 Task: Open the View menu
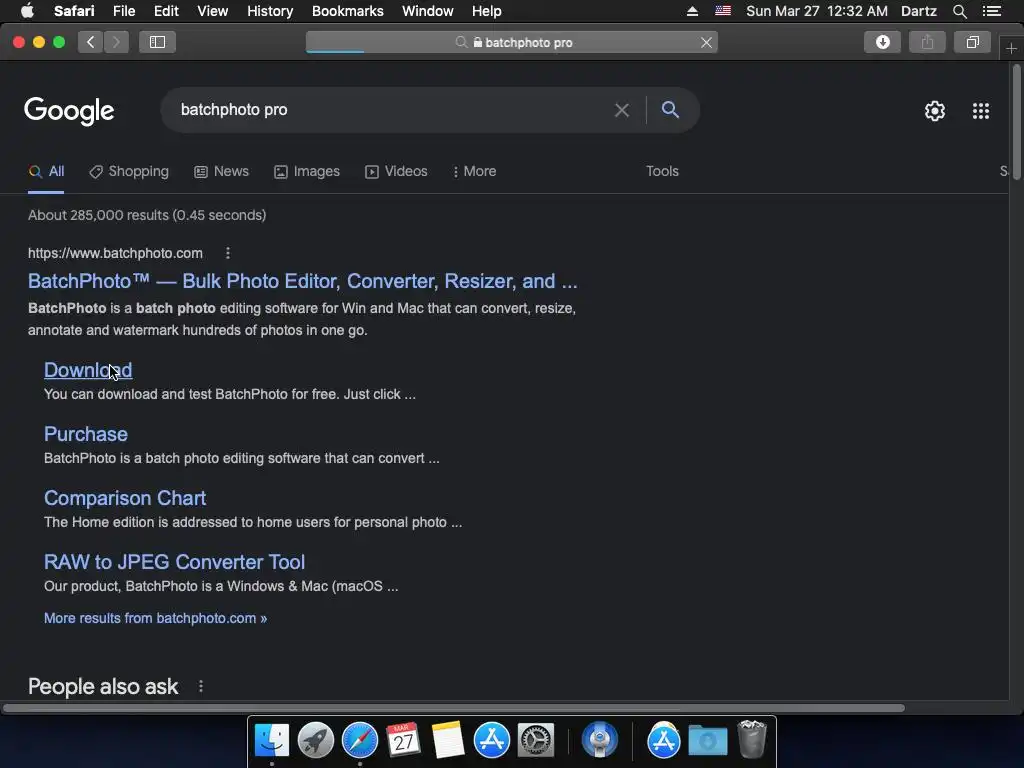[x=212, y=11]
